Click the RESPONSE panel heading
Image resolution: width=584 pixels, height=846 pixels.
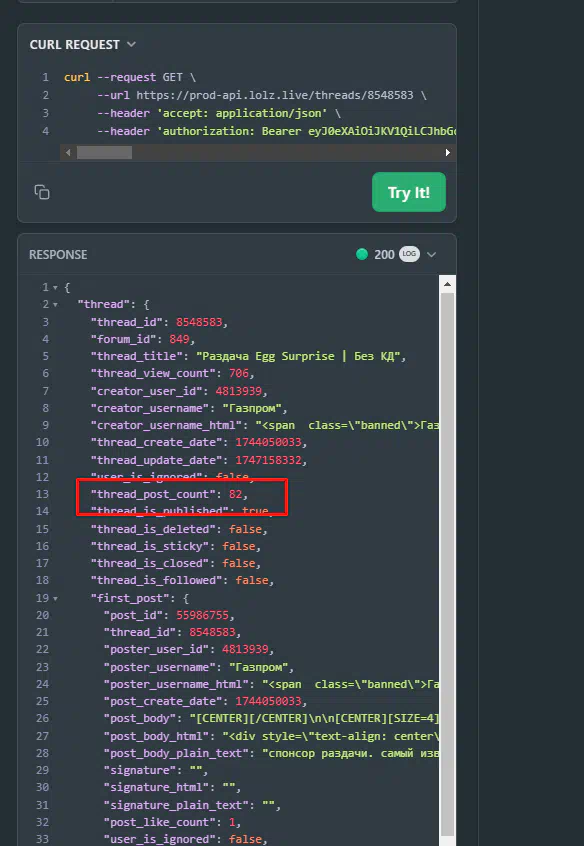(58, 255)
